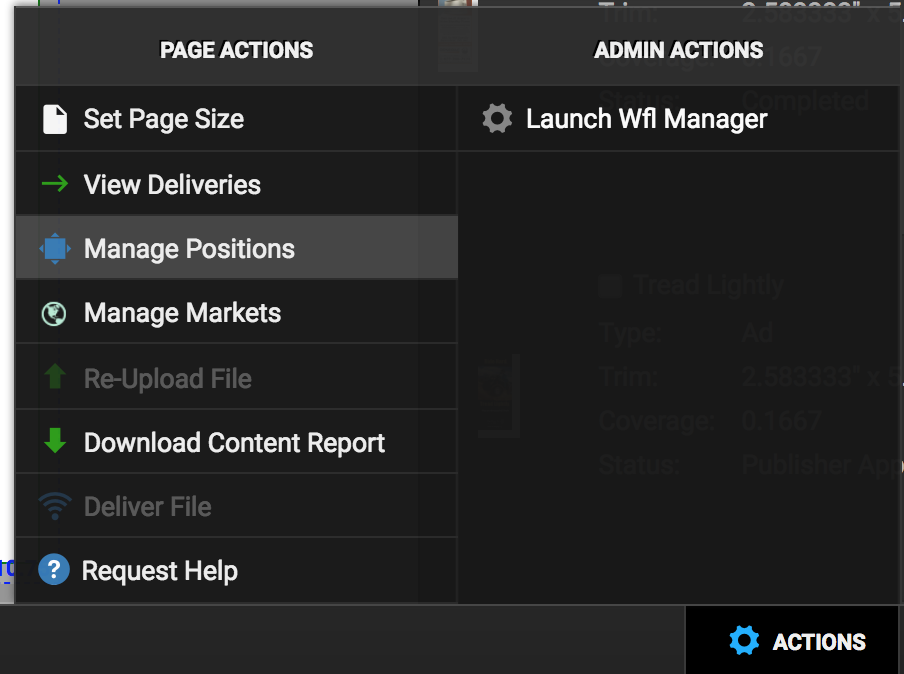Open Manage Positions text entry
Screen dimensions: 904x674
tap(189, 249)
